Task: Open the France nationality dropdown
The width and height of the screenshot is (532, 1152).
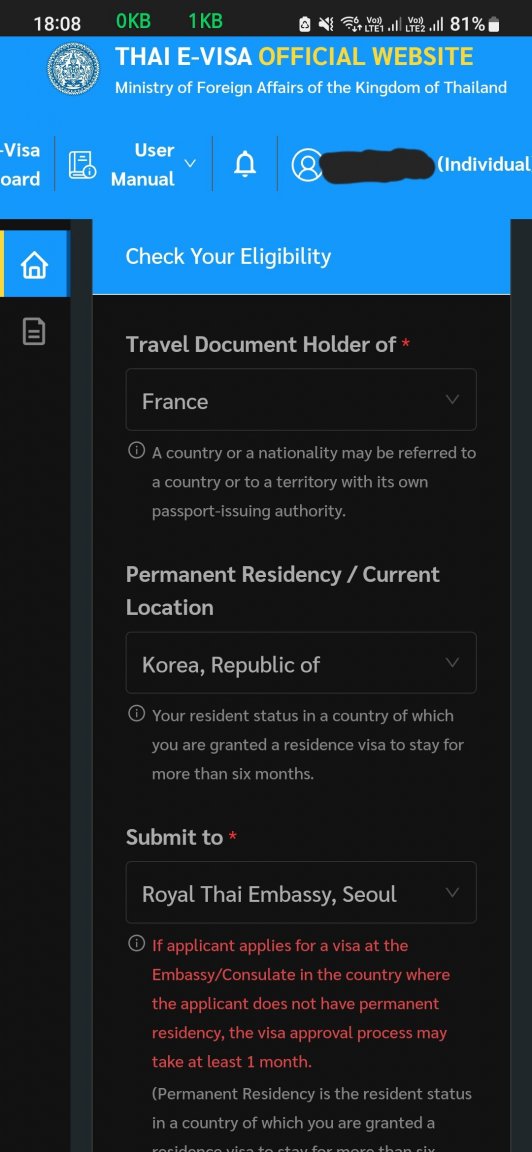Action: pyautogui.click(x=301, y=400)
